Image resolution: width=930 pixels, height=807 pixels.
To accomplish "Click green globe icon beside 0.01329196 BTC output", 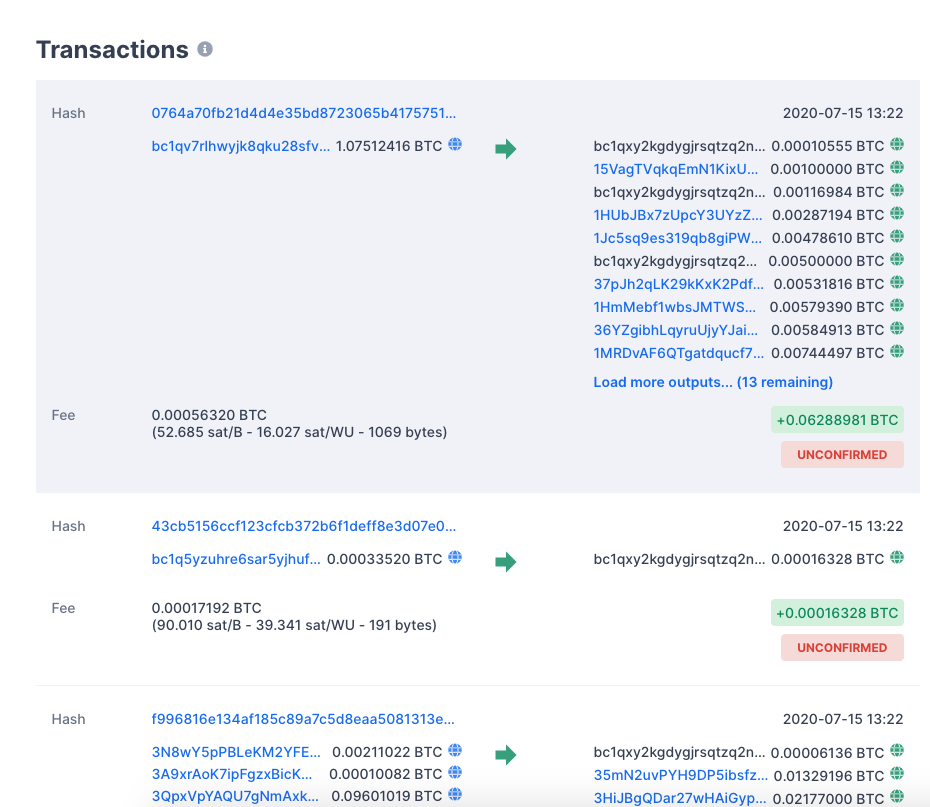I will tap(897, 774).
